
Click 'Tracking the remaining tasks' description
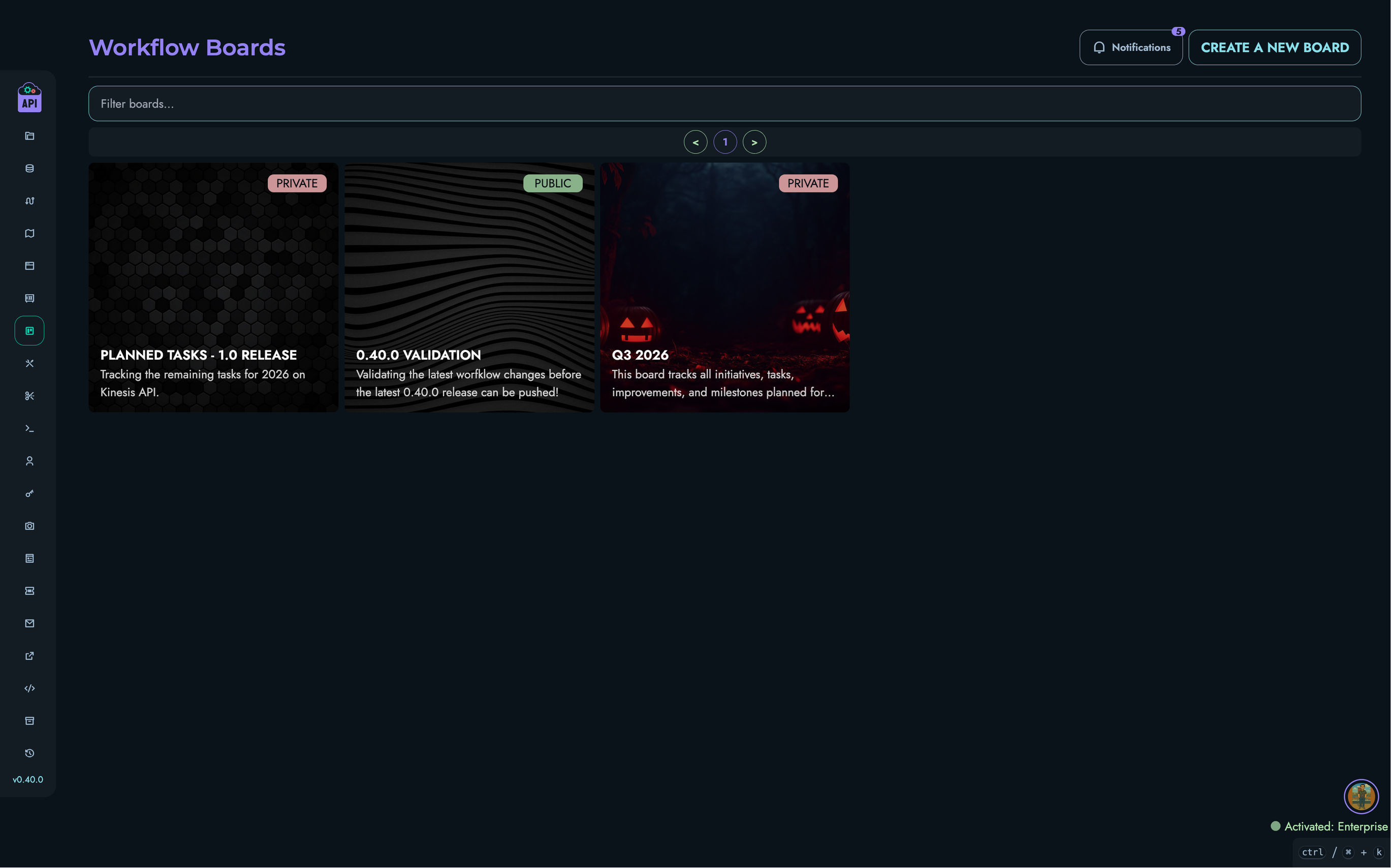(x=203, y=383)
